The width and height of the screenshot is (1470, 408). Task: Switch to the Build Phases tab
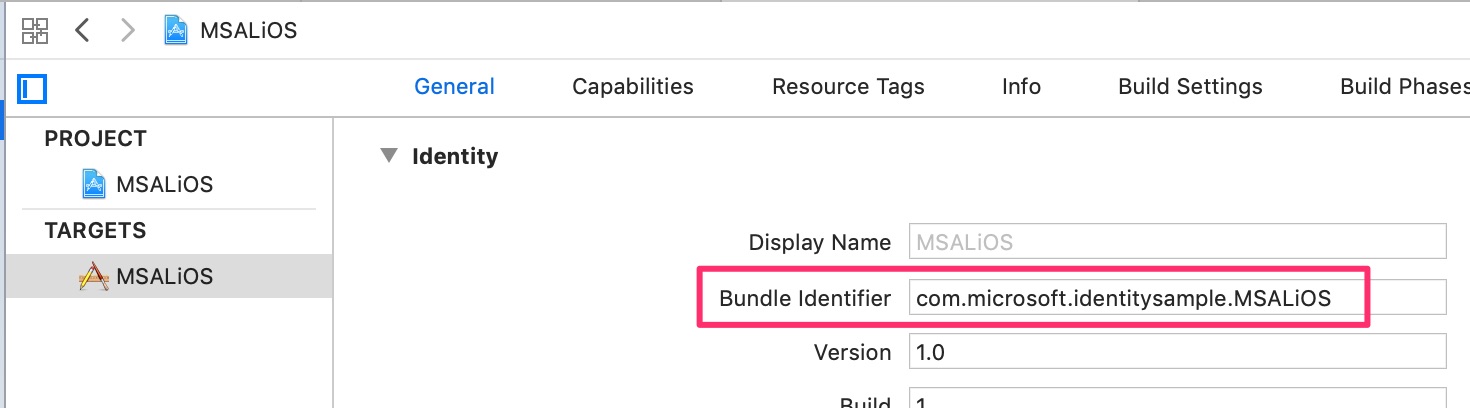[x=1404, y=87]
